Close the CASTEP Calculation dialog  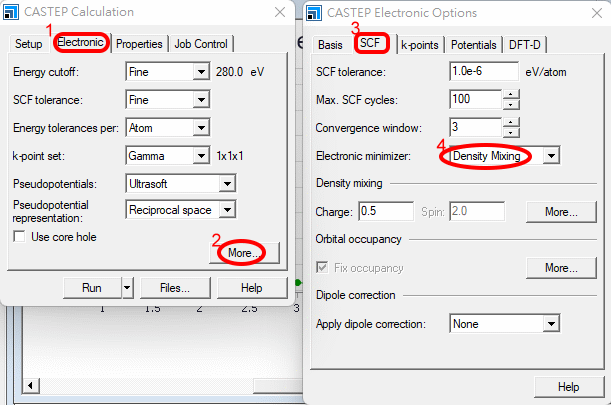click(x=278, y=13)
